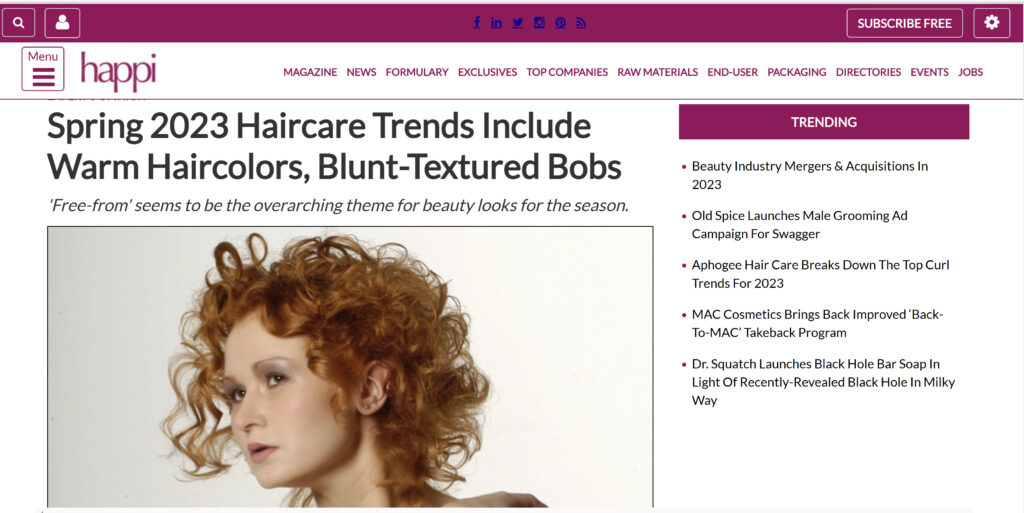Open the Raw Materials navigation item
The image size is (1024, 513).
pos(658,72)
